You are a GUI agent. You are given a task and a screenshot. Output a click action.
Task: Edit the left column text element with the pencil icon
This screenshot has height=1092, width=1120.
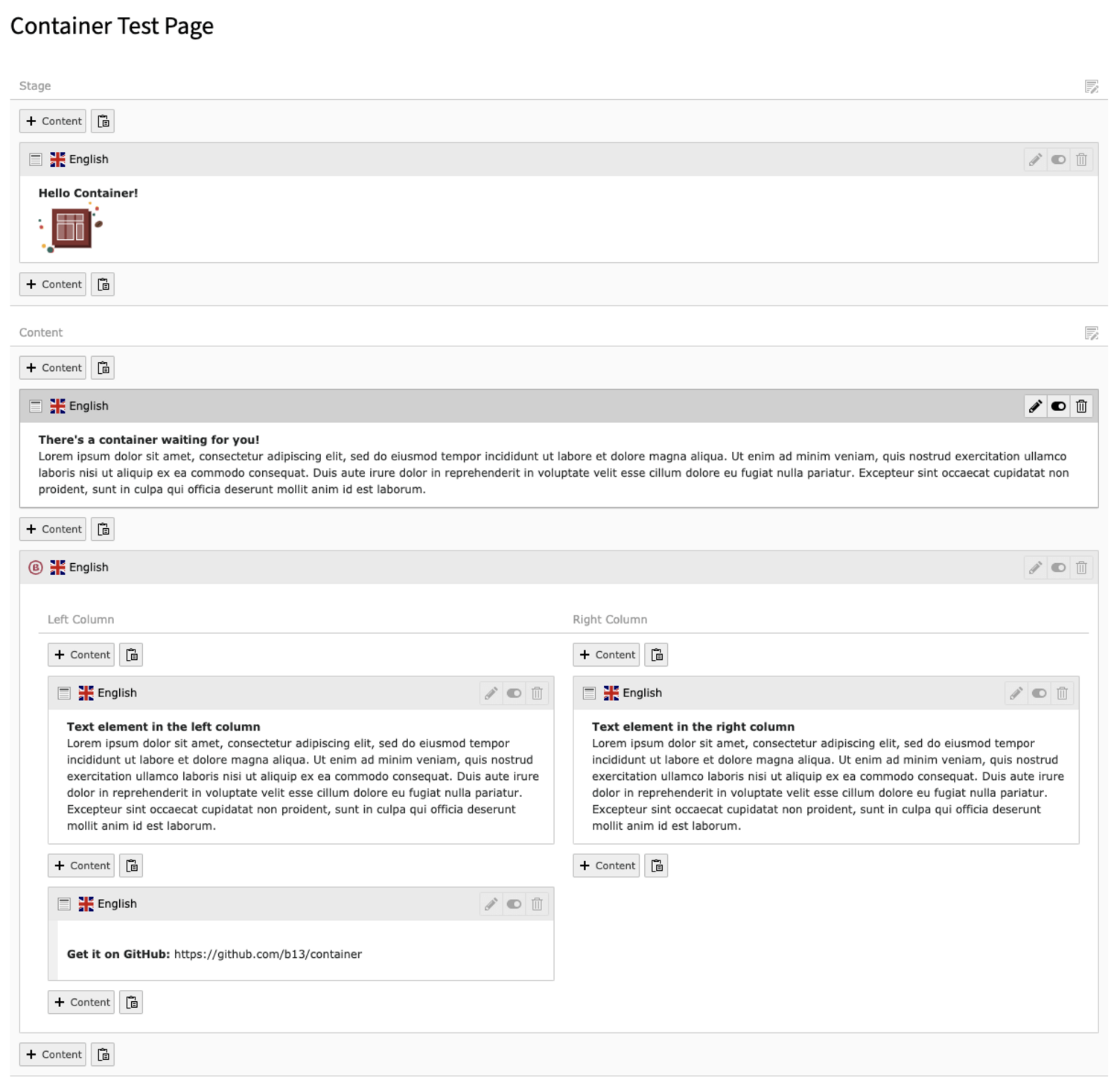(491, 693)
